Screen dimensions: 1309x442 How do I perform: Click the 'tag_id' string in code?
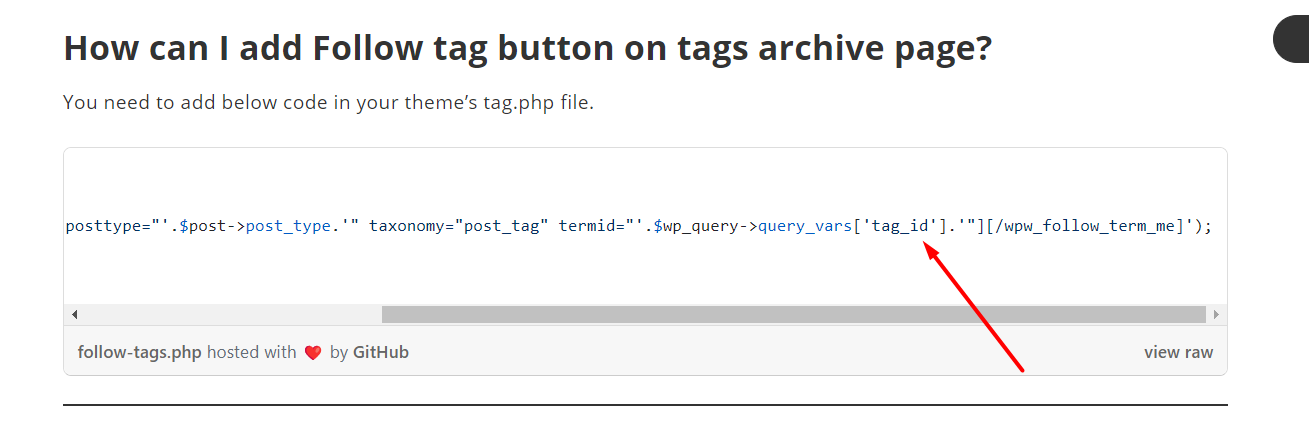(x=899, y=226)
